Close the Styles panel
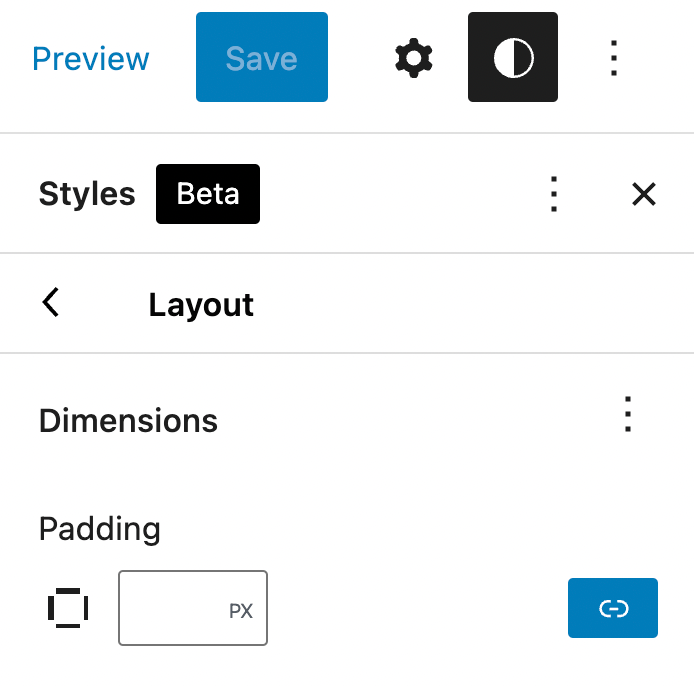The image size is (694, 686). pos(643,194)
